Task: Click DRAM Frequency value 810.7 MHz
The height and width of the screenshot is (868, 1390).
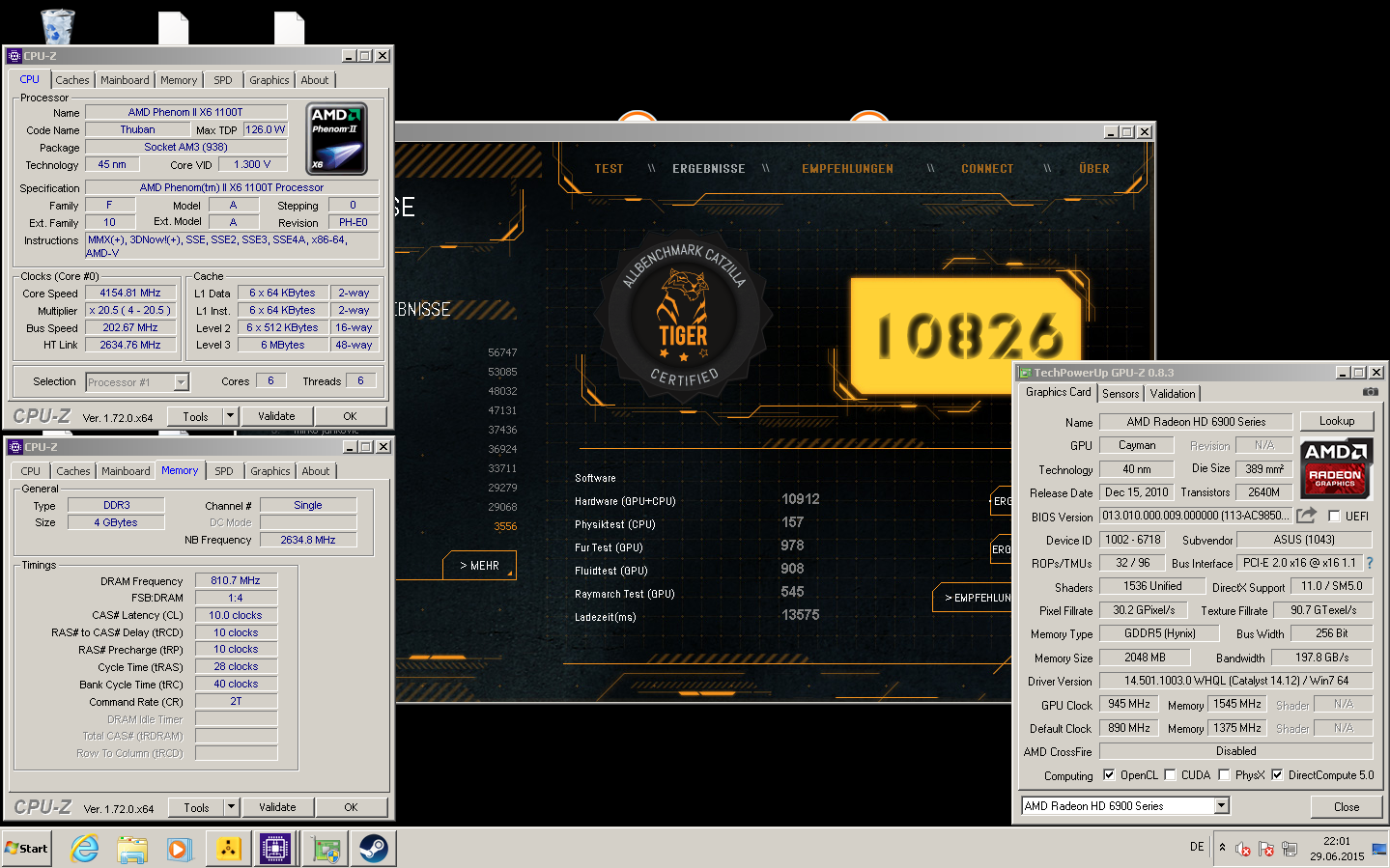Action: click(x=236, y=580)
